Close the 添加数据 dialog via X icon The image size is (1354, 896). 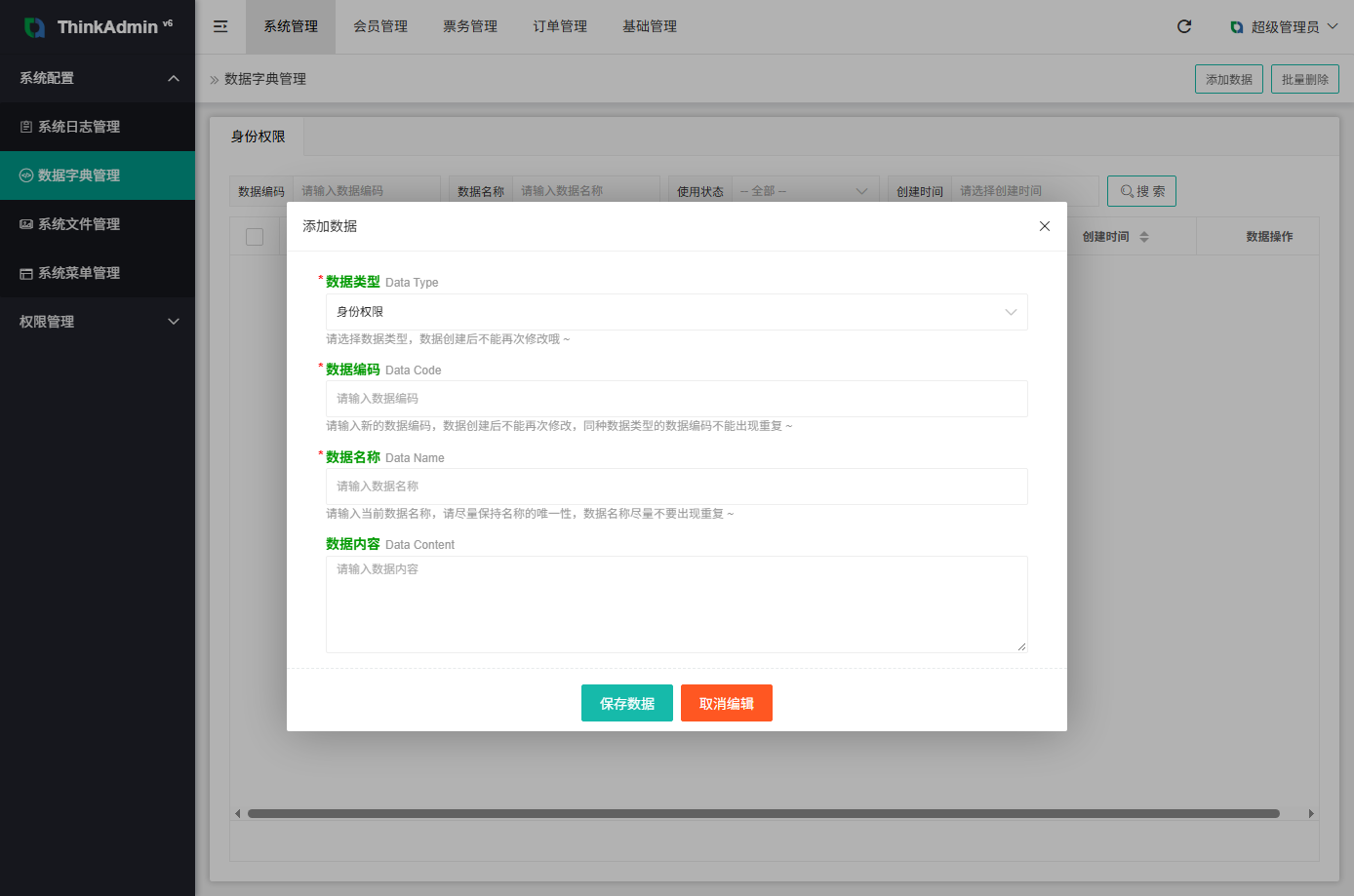(1045, 226)
